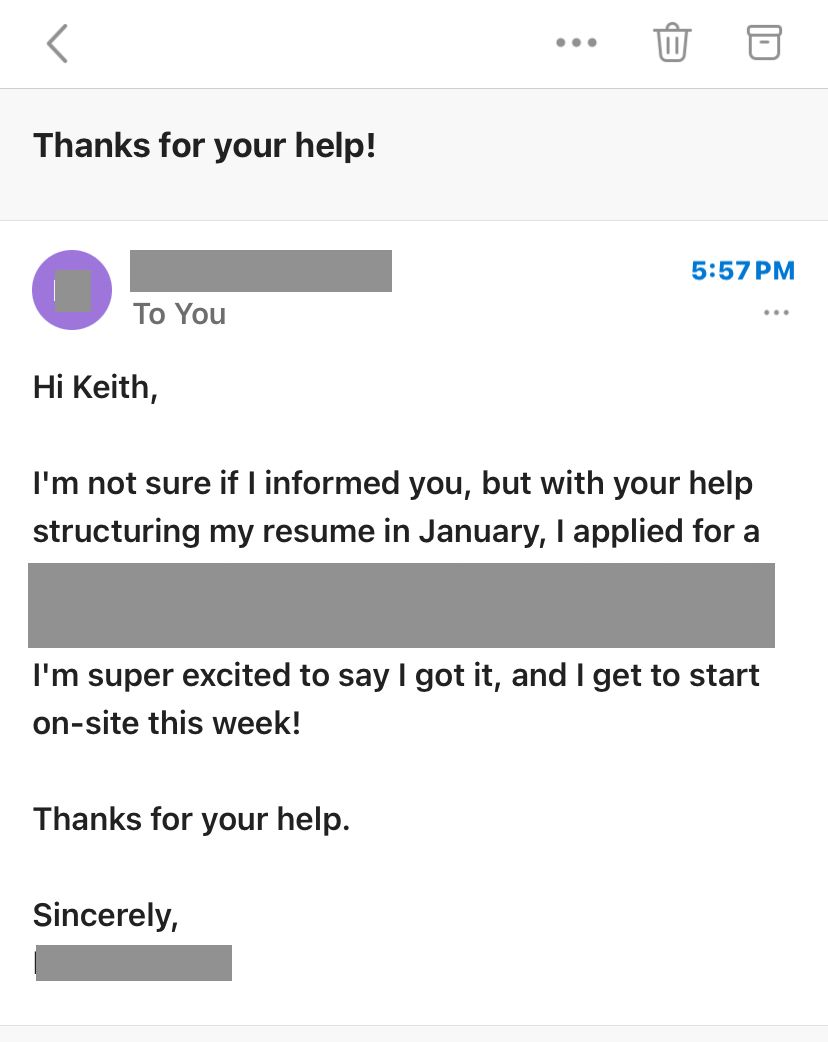
Task: Expand the "To You" recipient details
Action: [180, 314]
